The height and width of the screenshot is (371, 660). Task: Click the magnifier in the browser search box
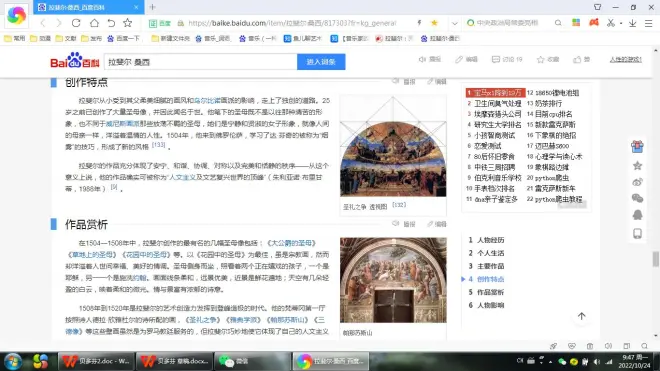click(558, 23)
